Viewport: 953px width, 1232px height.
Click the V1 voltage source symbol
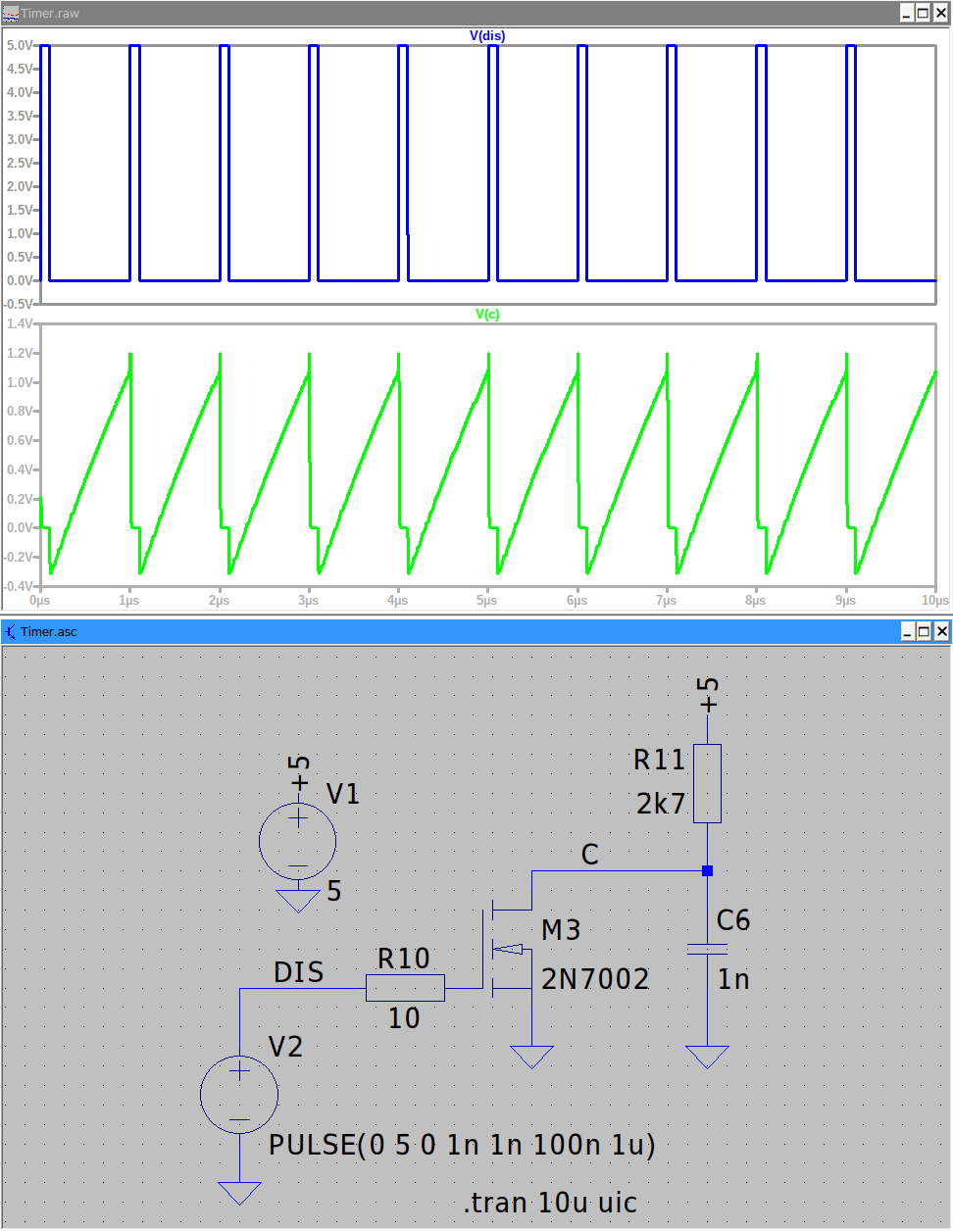pyautogui.click(x=298, y=841)
